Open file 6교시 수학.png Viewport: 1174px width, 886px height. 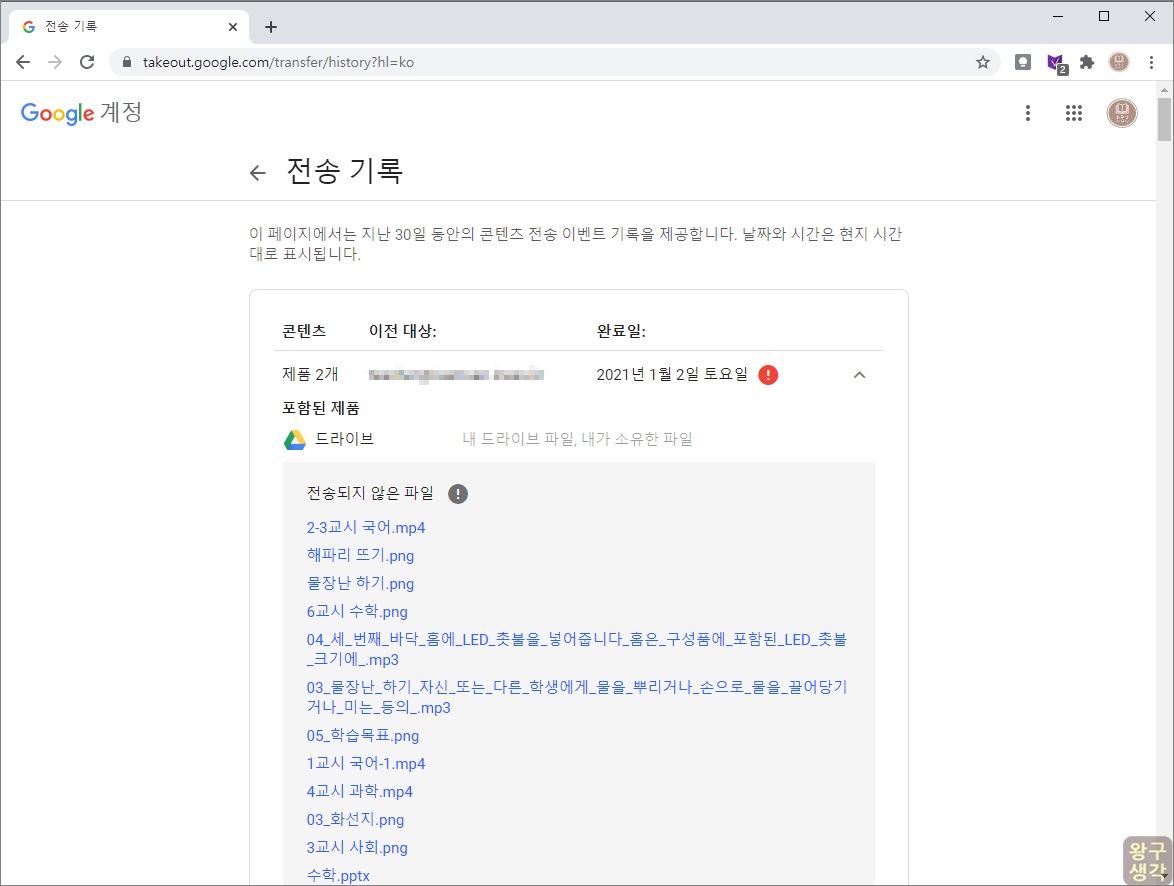(357, 611)
